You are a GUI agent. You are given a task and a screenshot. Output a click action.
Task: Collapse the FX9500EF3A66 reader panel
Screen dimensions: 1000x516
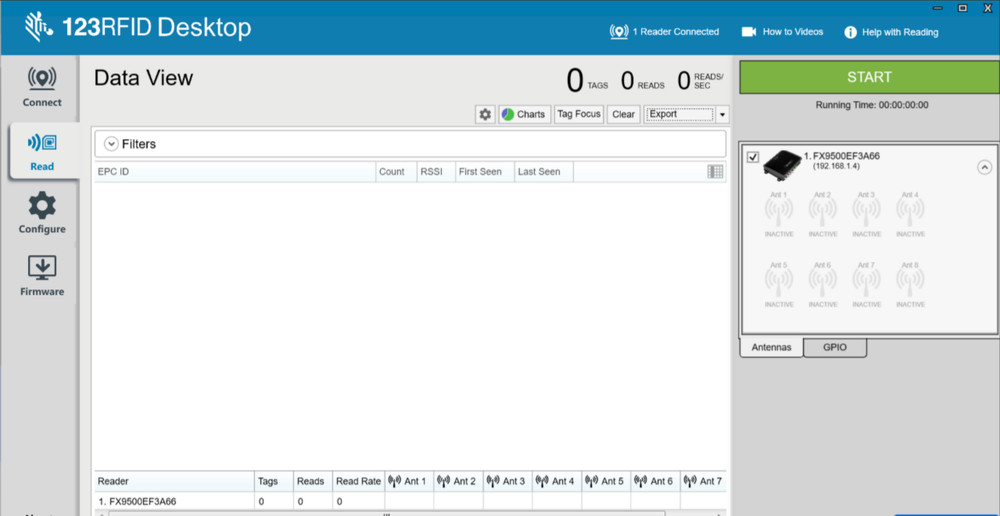click(x=985, y=168)
